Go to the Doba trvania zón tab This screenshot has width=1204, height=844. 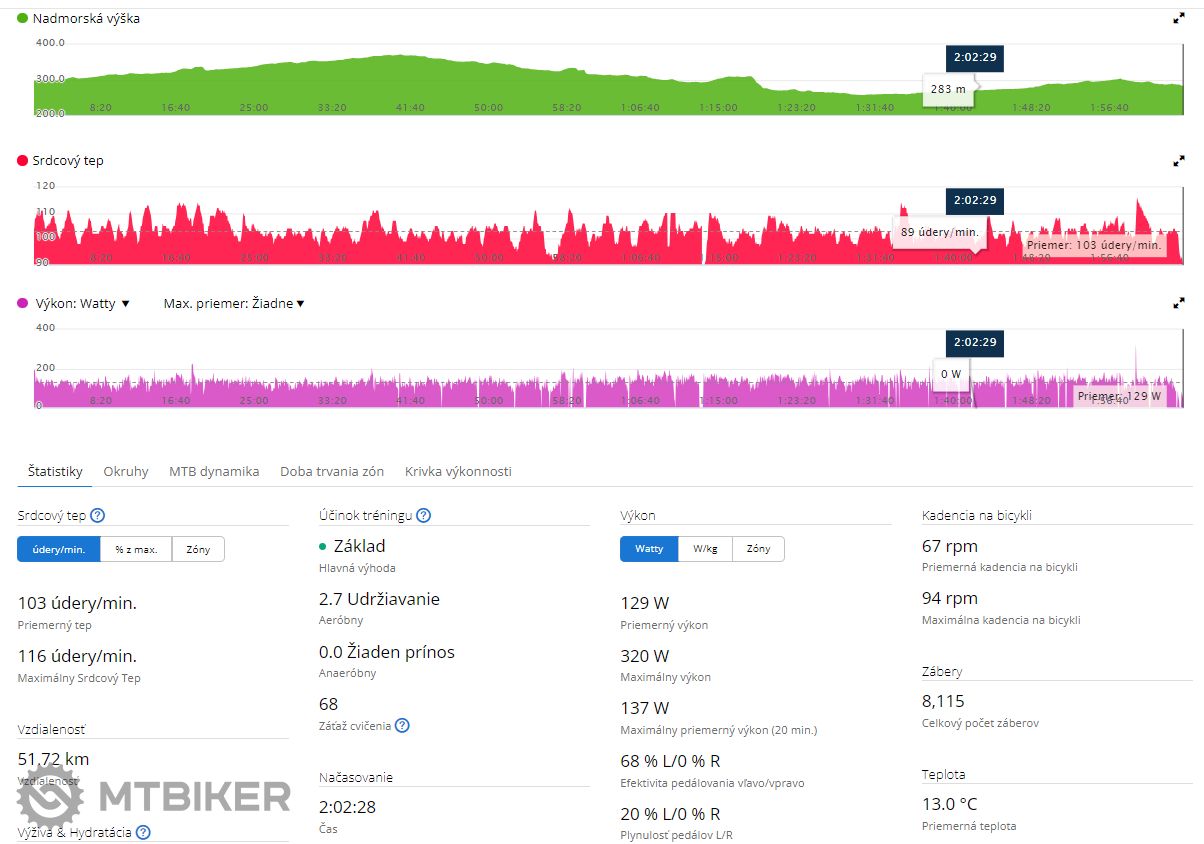pyautogui.click(x=332, y=471)
